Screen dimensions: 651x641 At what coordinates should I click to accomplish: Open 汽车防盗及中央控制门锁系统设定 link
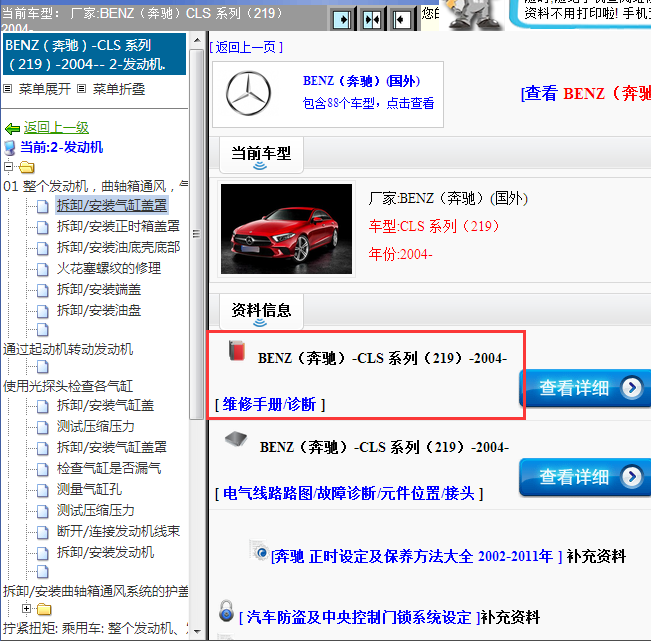[360, 617]
